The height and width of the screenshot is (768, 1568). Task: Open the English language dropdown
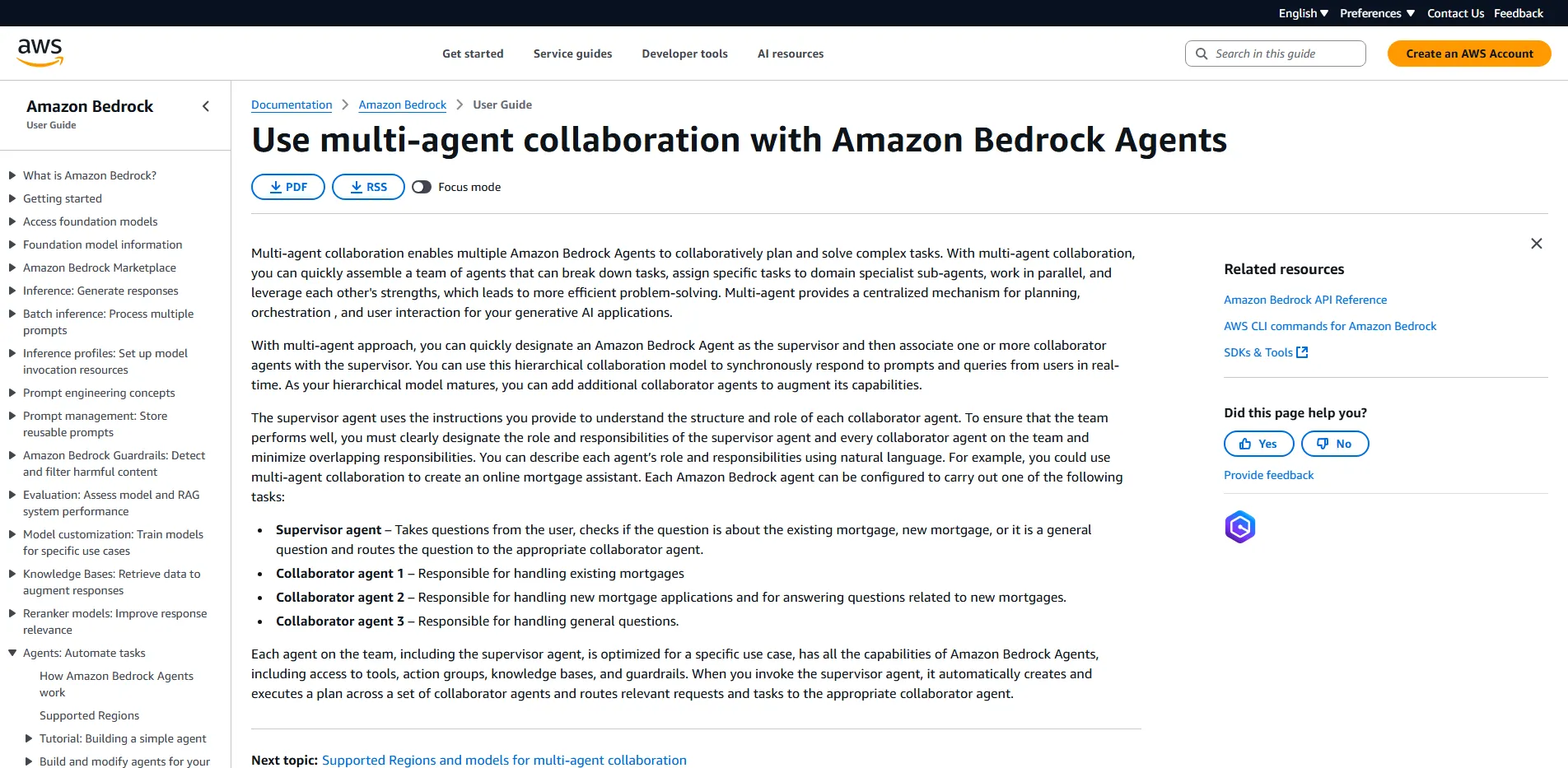coord(1302,12)
